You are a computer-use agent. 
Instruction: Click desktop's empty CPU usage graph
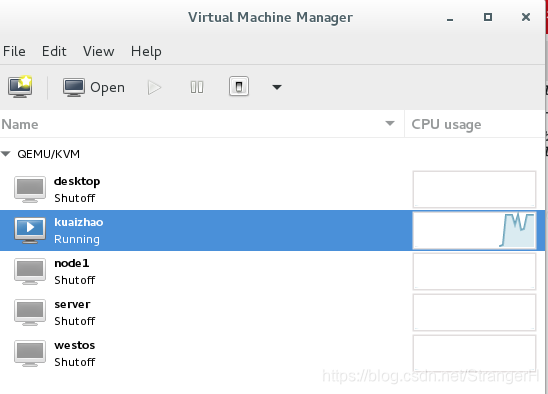click(474, 189)
